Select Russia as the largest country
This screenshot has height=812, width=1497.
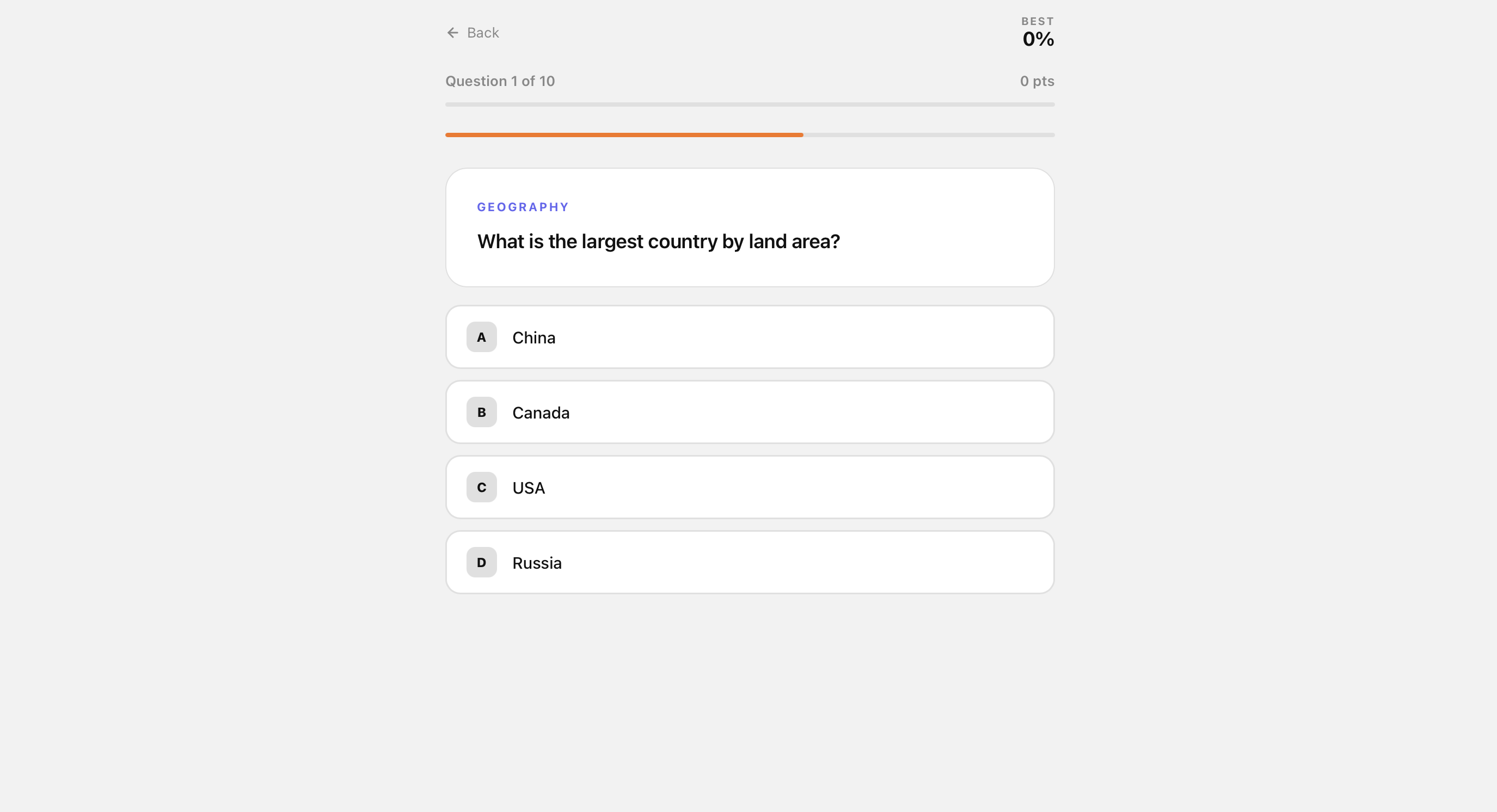click(750, 562)
